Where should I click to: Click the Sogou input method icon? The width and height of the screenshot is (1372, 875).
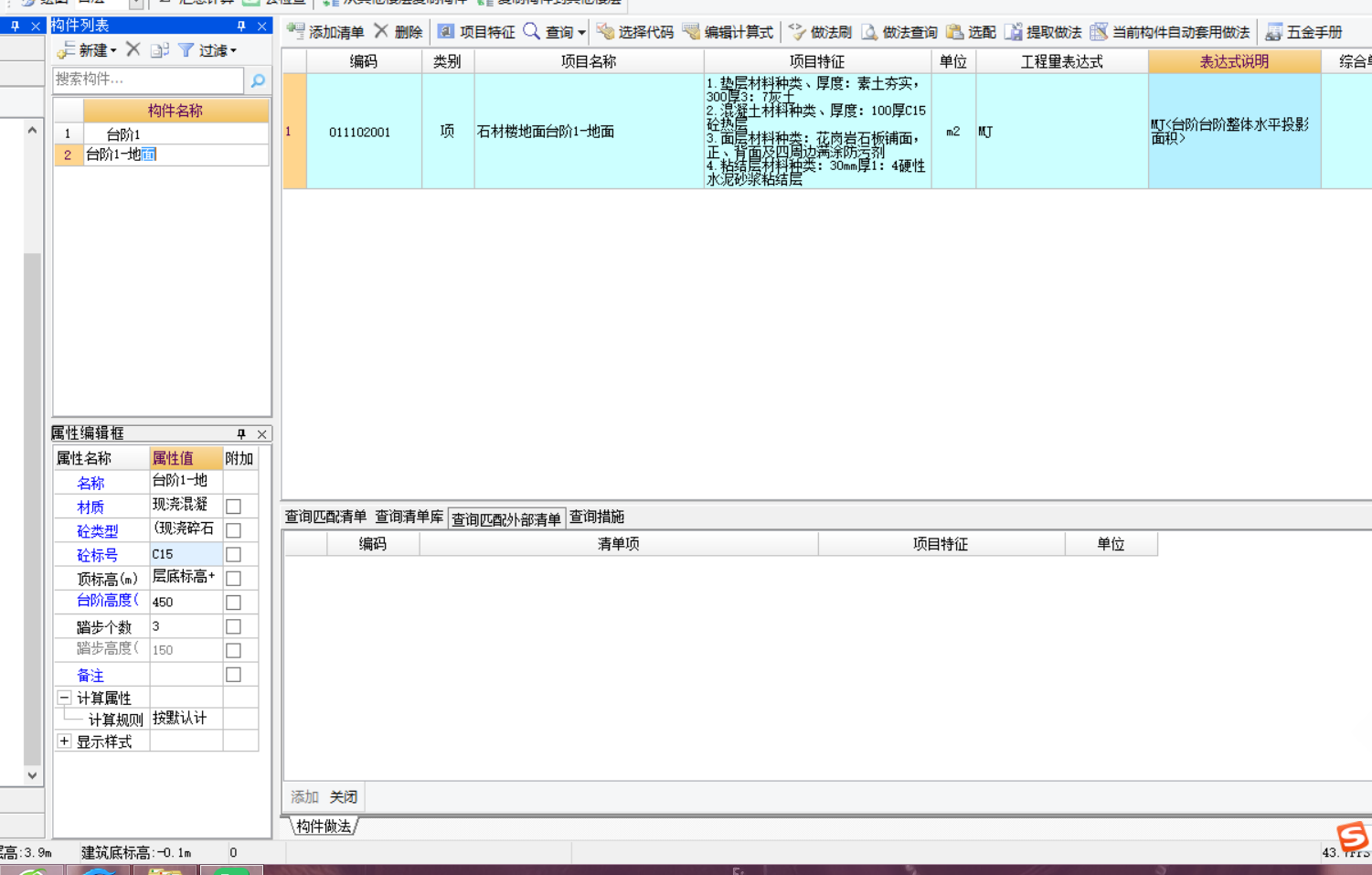click(1352, 836)
